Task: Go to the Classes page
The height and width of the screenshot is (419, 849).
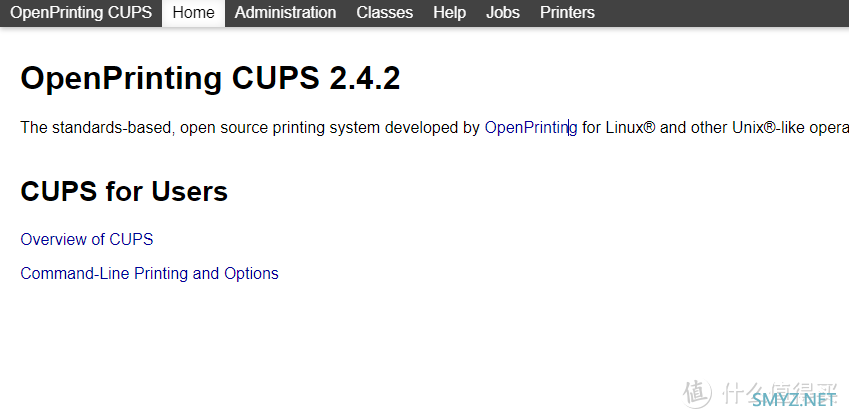Action: click(x=384, y=12)
